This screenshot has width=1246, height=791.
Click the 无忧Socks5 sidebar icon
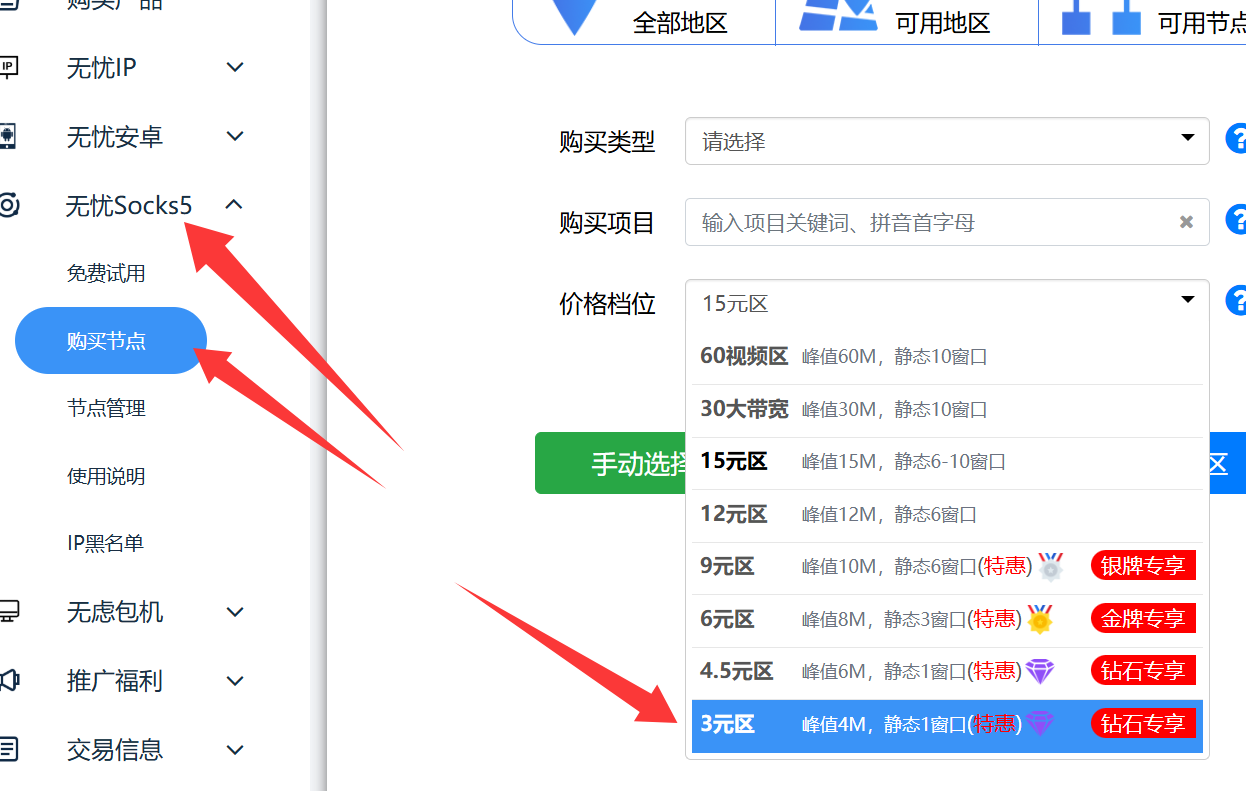8,206
